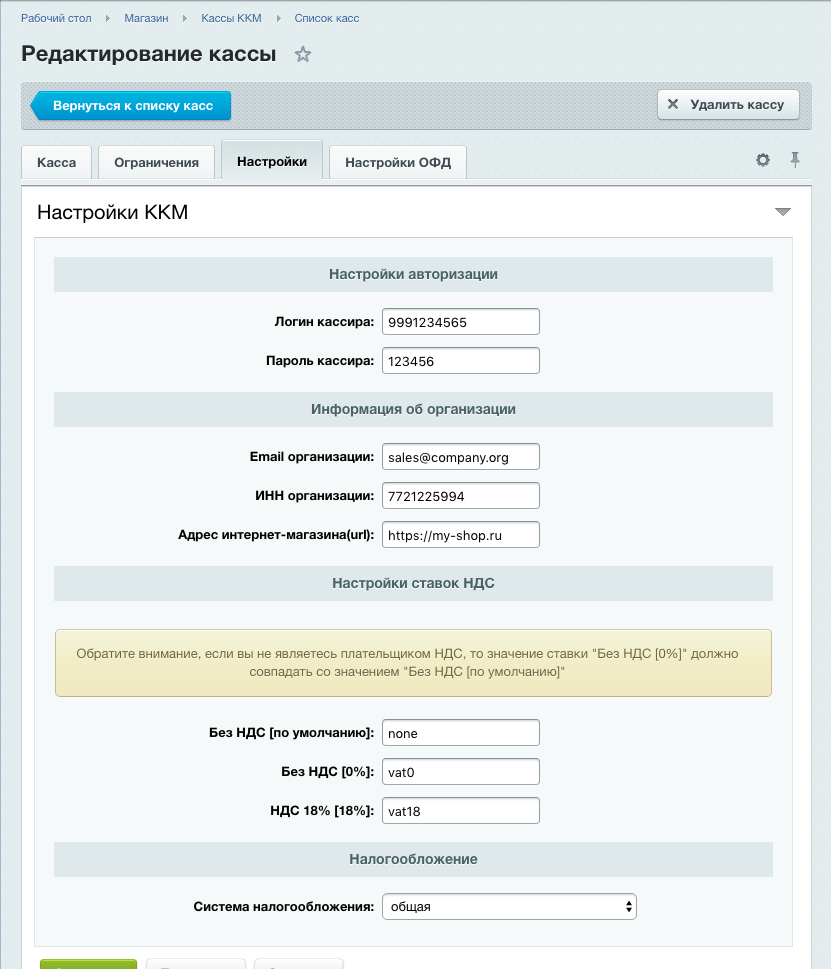Screen dimensions: 831x969
Task: Edit the Email организации field
Action: (x=460, y=457)
